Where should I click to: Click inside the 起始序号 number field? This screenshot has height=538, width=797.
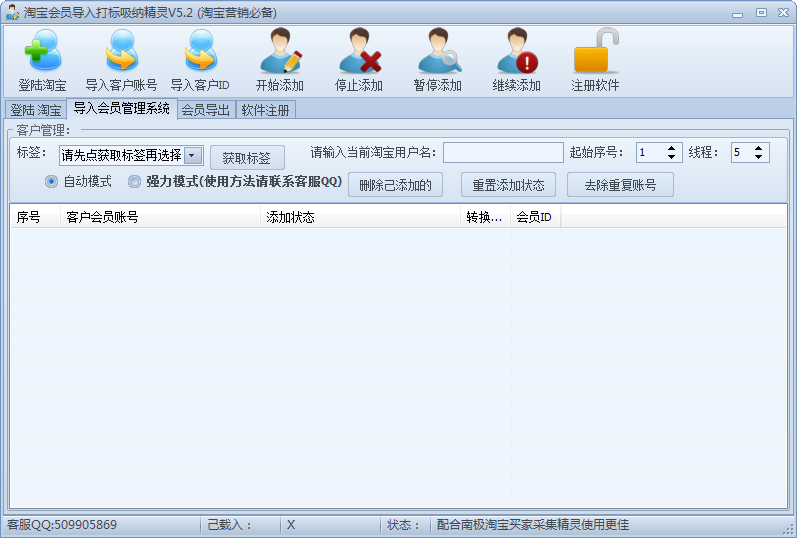point(651,153)
